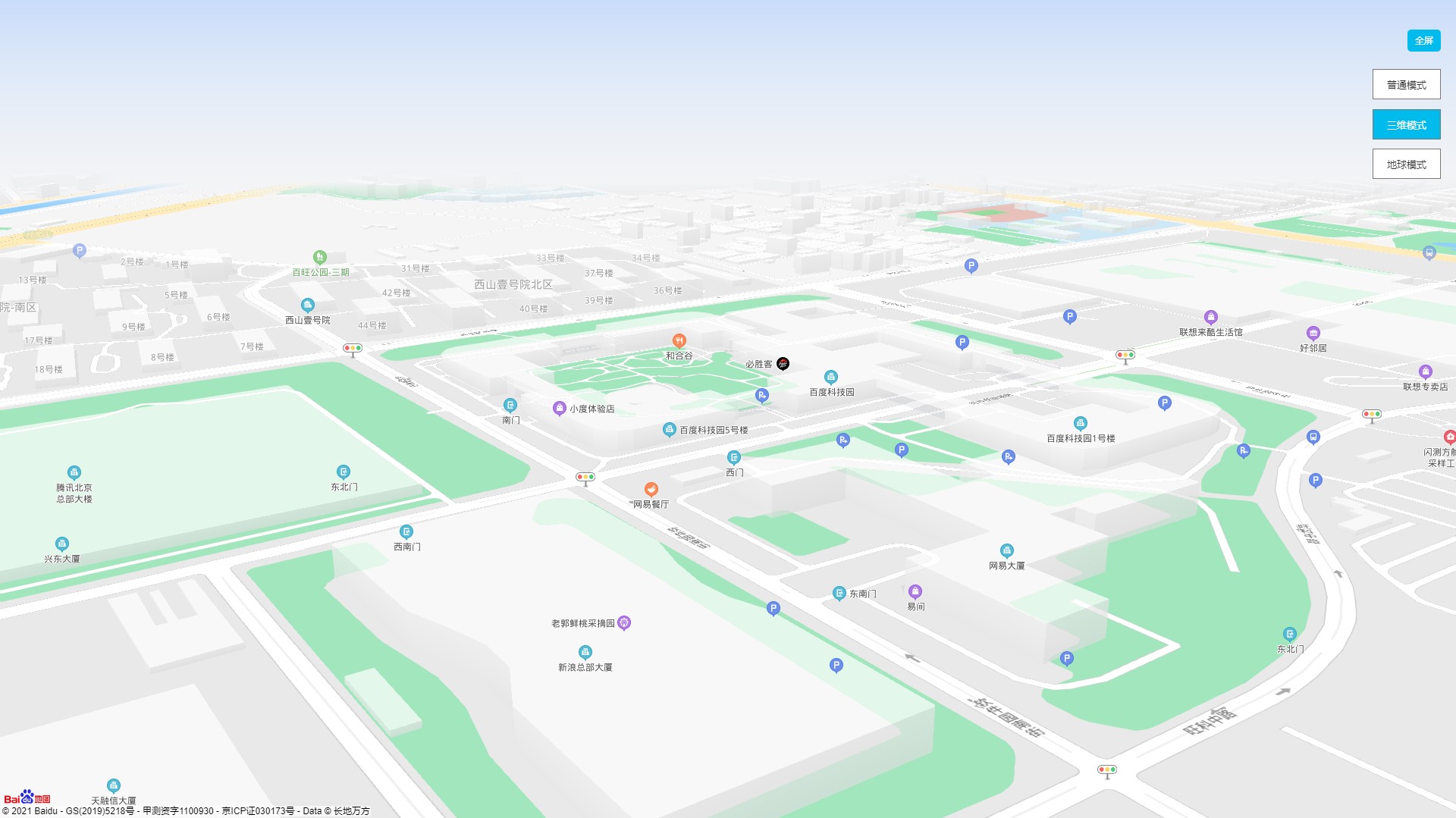Open the 和合谷 restaurant marker
This screenshot has height=818, width=1456.
pos(679,340)
